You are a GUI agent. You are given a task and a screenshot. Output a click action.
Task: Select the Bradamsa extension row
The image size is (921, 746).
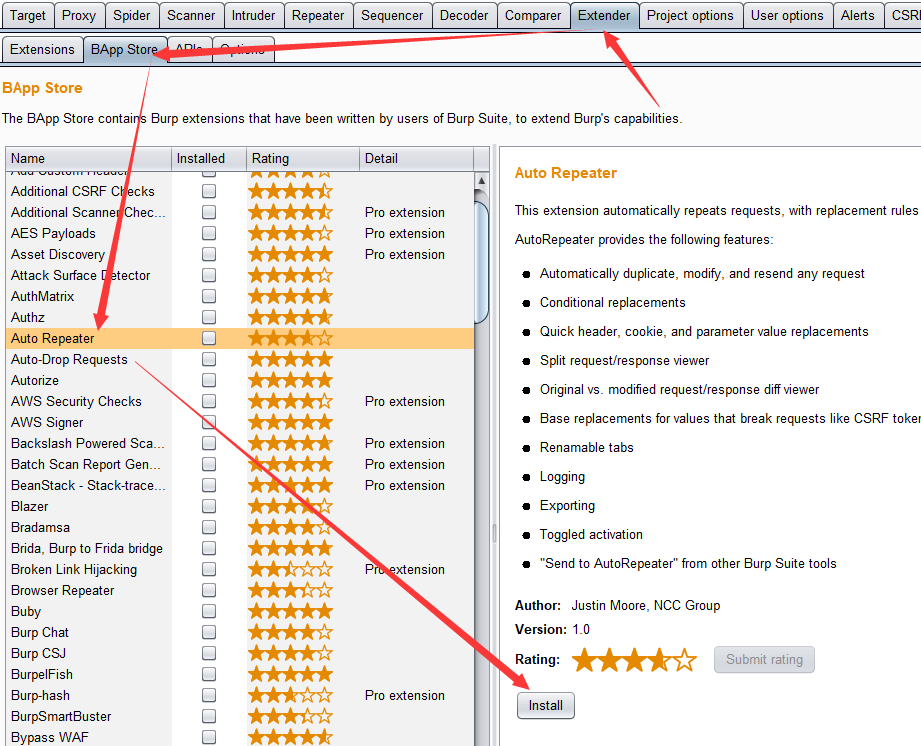pyautogui.click(x=240, y=527)
